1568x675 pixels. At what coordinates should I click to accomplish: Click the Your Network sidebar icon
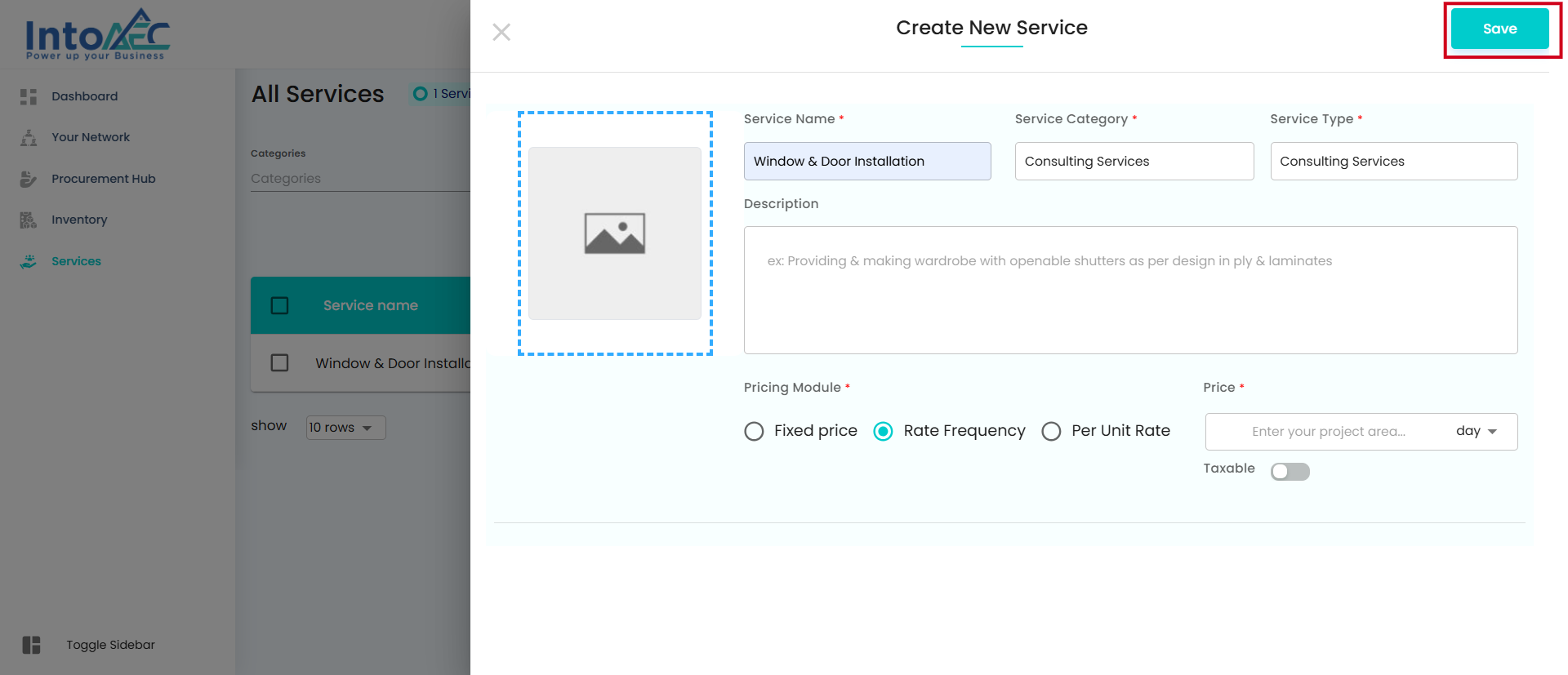pos(29,138)
